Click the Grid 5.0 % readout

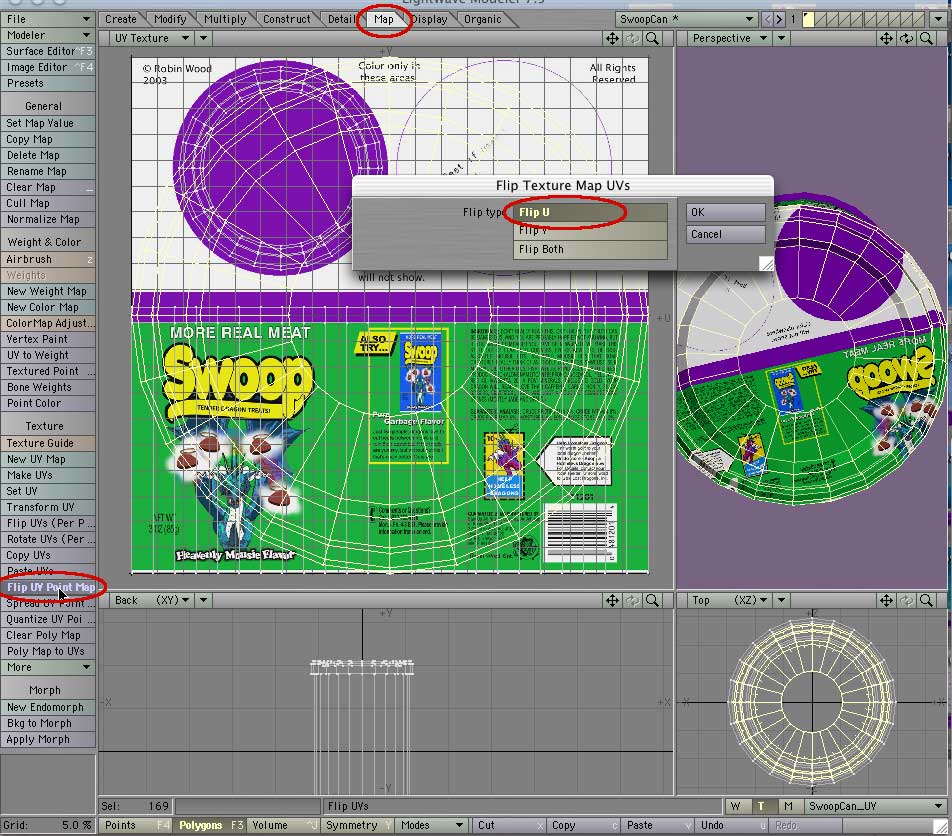48,825
